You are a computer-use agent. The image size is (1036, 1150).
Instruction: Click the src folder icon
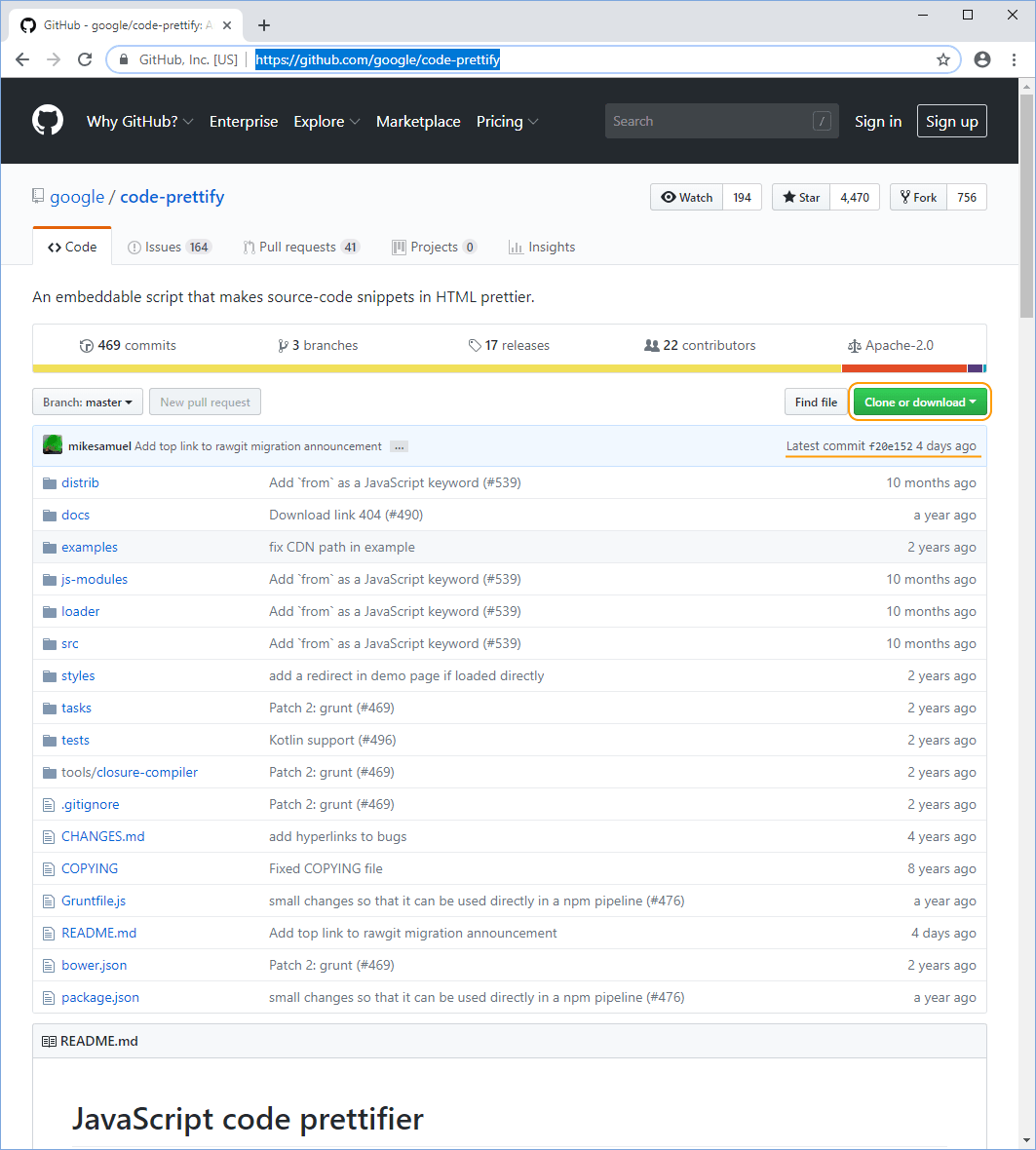(x=49, y=644)
